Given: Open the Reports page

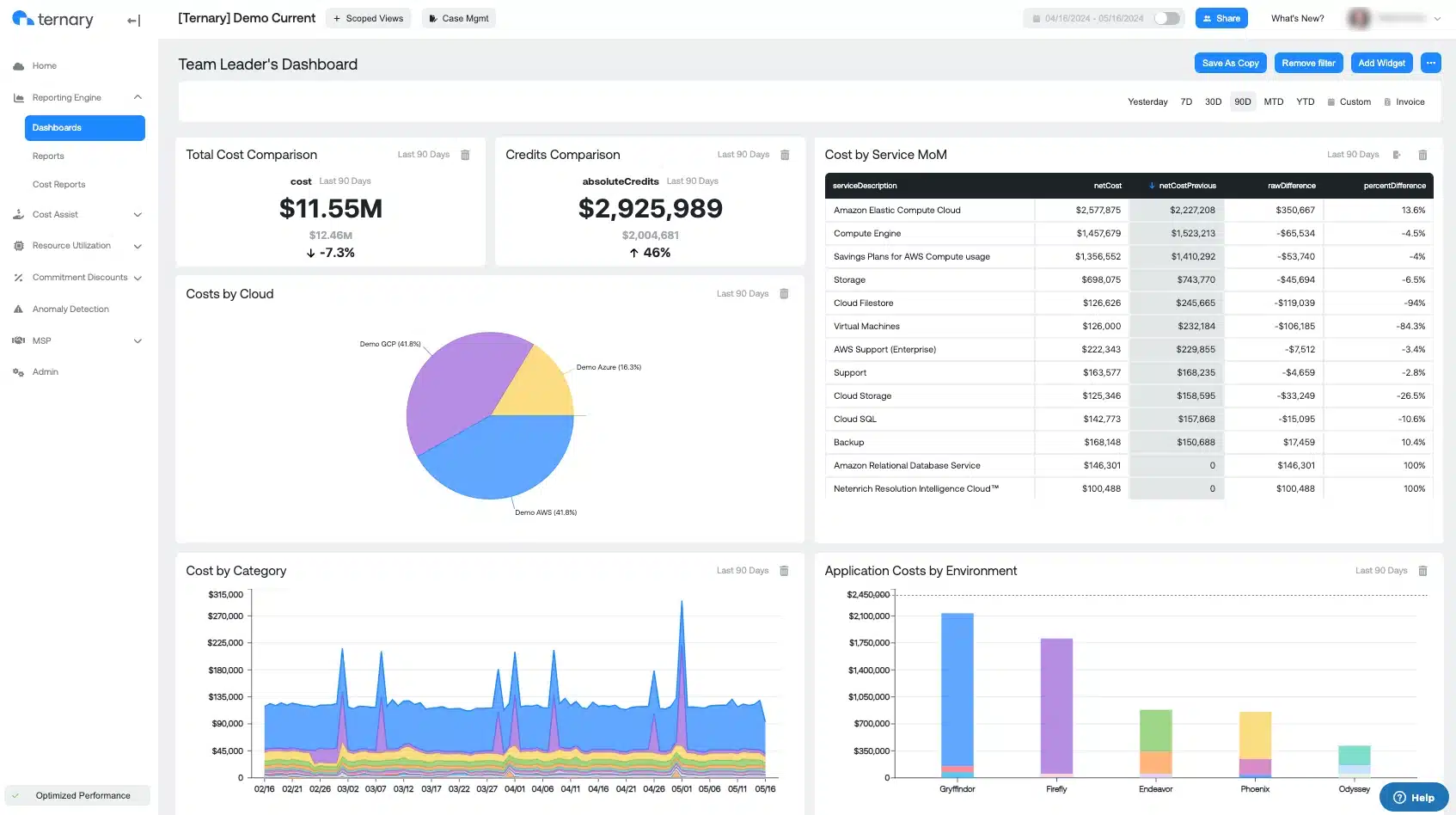Looking at the screenshot, I should [48, 156].
